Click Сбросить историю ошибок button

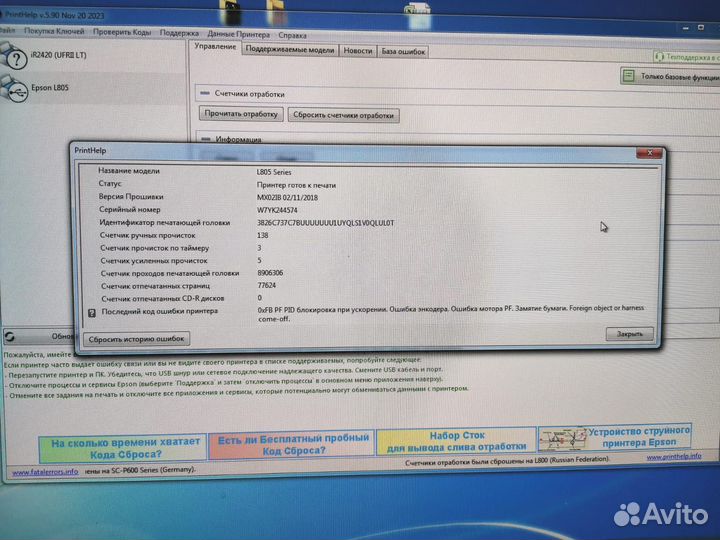[x=136, y=339]
